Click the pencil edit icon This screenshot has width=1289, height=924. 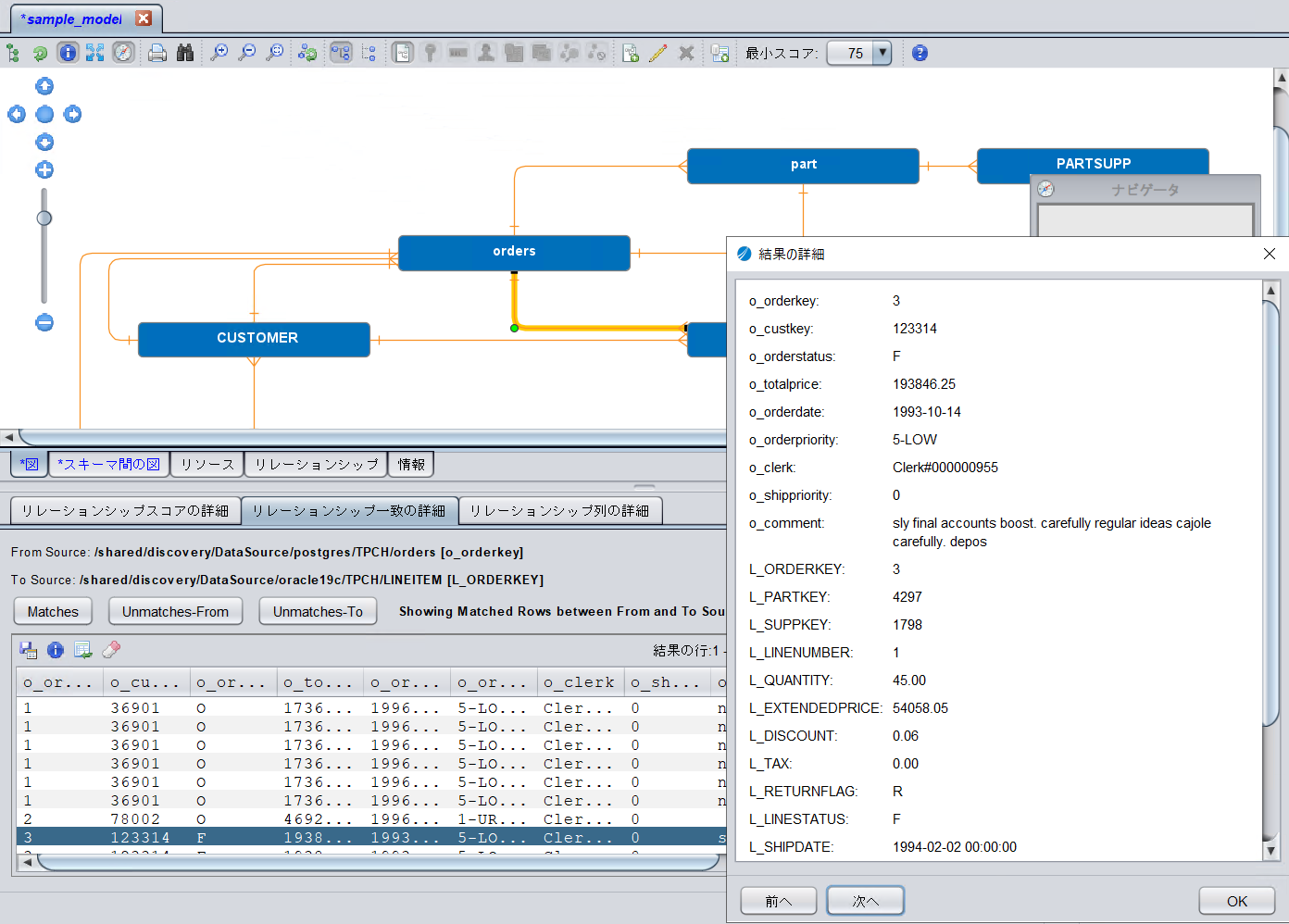pos(658,53)
